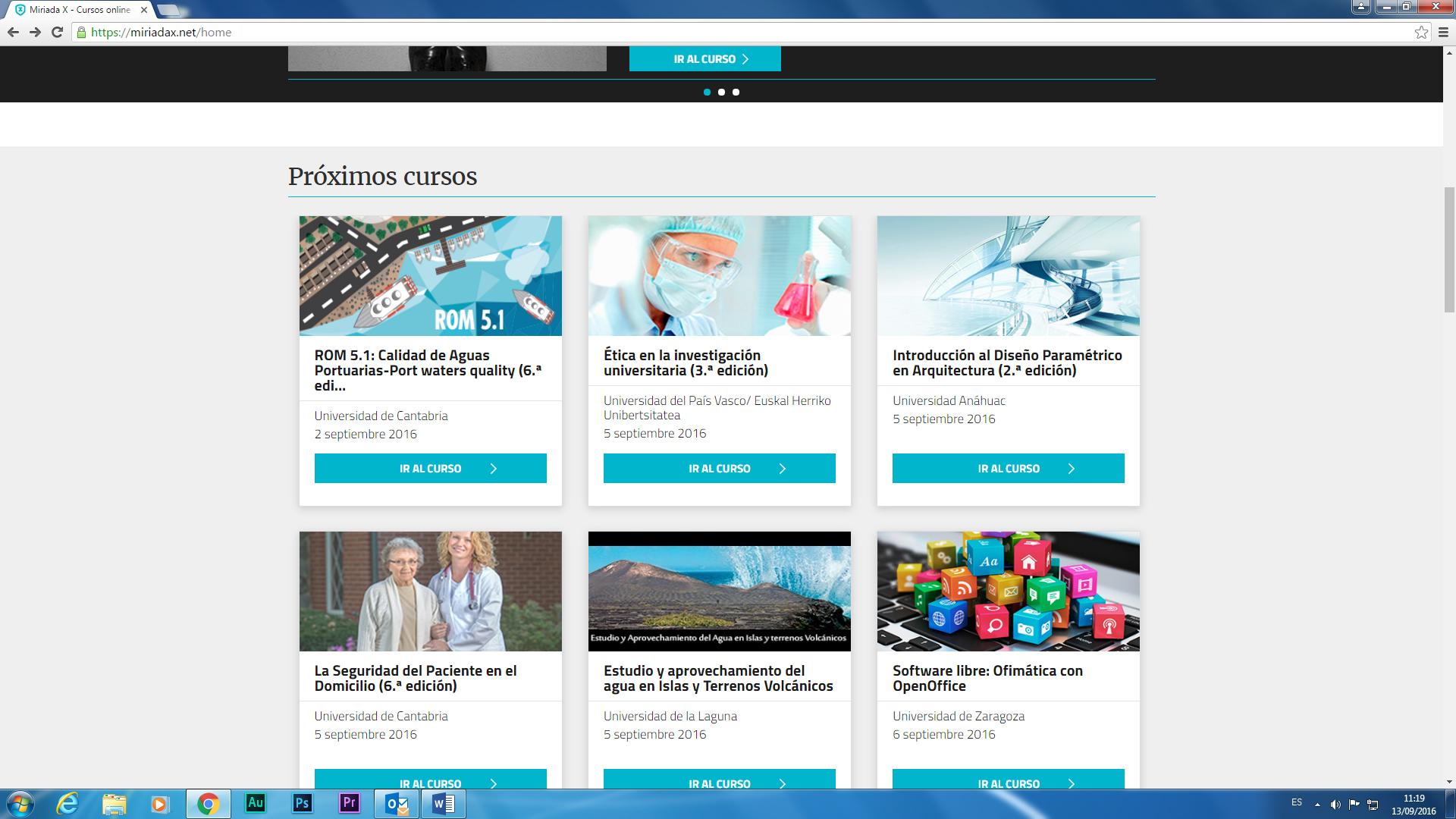This screenshot has height=819, width=1456.
Task: Click the scrollbar down arrow
Action: 1449,782
